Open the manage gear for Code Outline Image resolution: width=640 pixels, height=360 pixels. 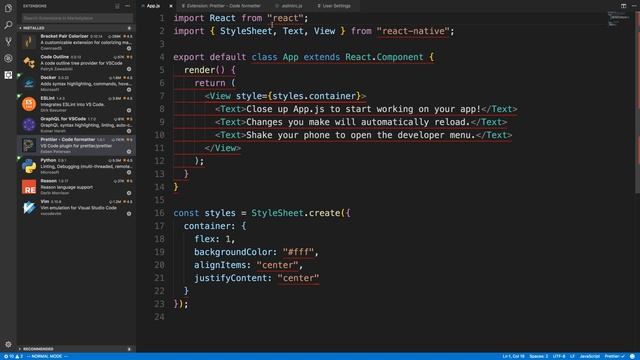pyautogui.click(x=129, y=69)
